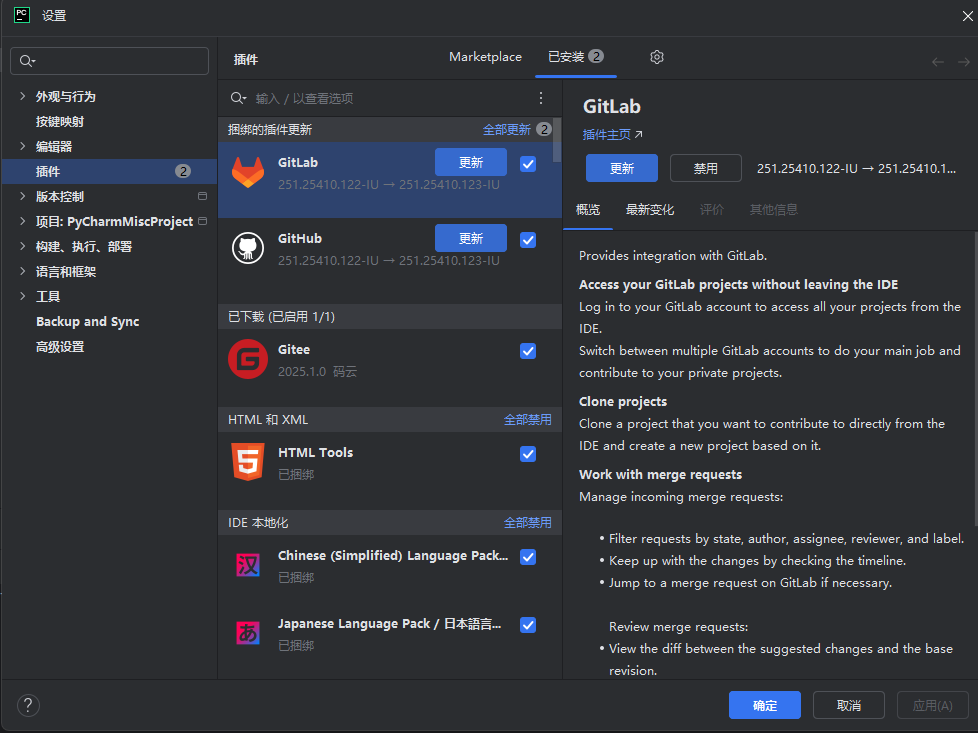Viewport: 978px width, 733px height.
Task: Disable the Gitee plugin checkbox
Action: pyautogui.click(x=528, y=351)
